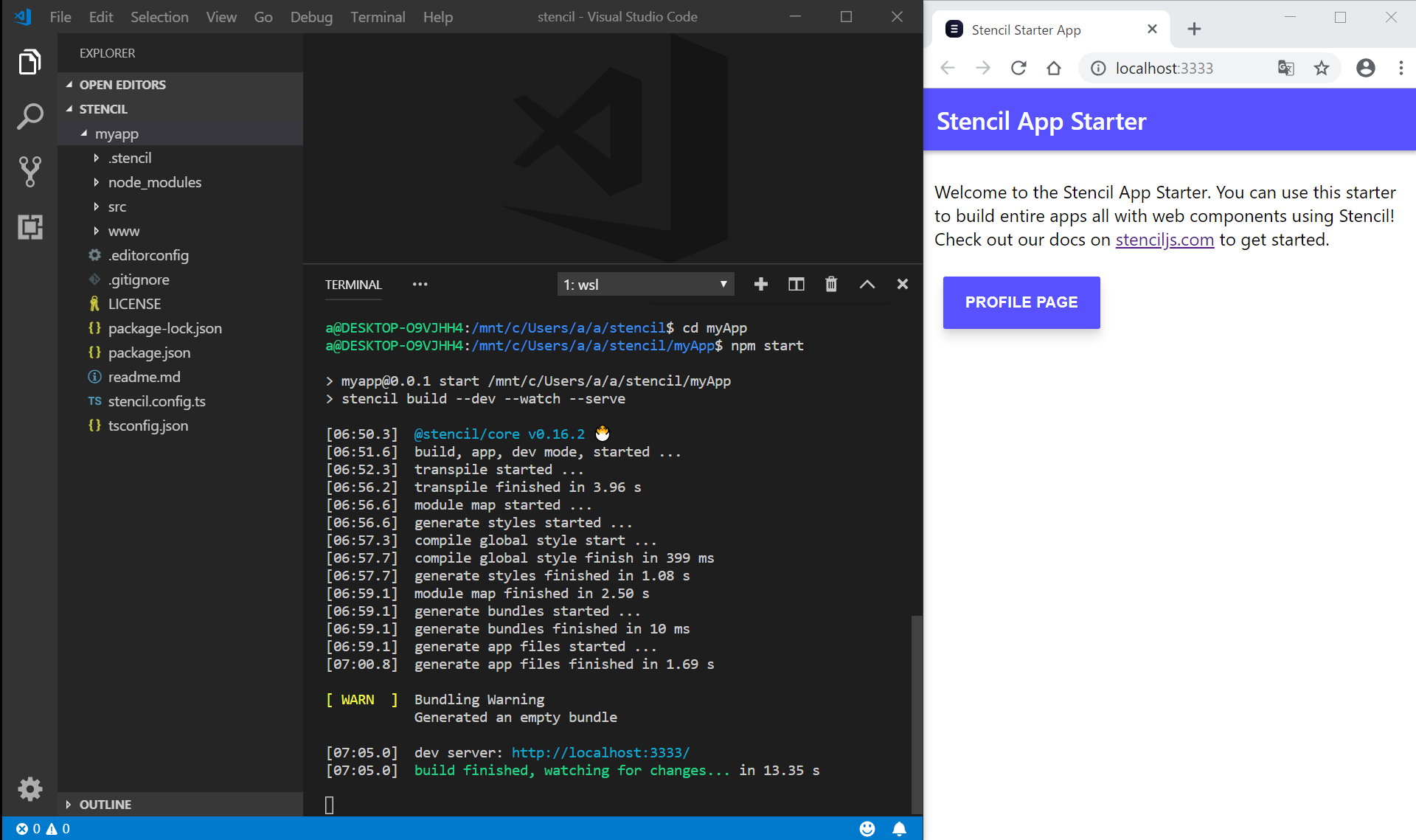Screen dimensions: 1416x840
Task: Open Chrome's three-dot menu
Action: click(1401, 68)
